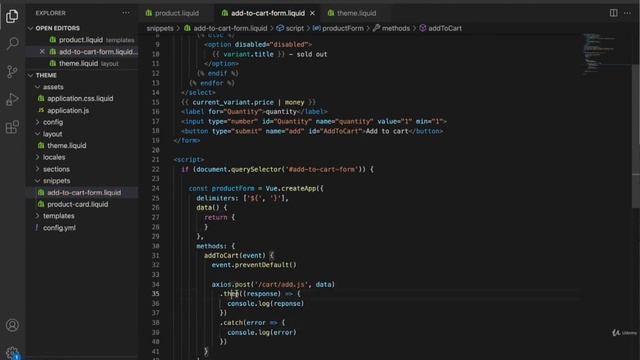Open product-card.liquid file
Viewport: 640px width, 360px height.
(x=78, y=204)
